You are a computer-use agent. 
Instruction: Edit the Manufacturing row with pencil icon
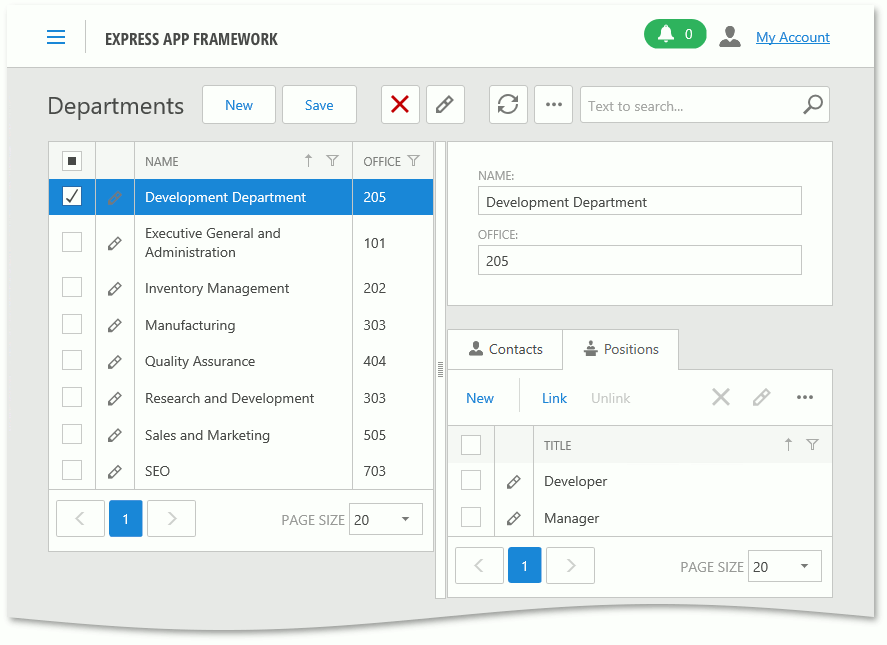tap(115, 325)
